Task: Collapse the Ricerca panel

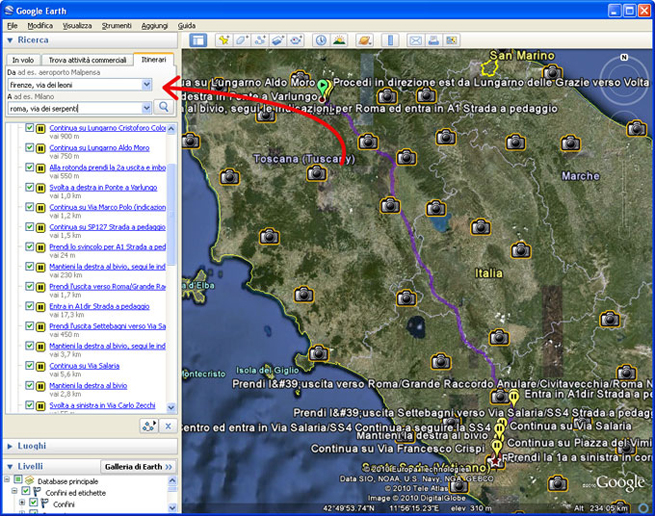Action: click(10, 41)
